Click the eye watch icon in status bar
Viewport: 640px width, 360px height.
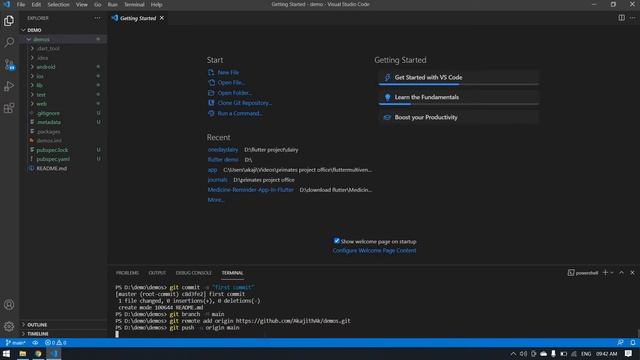pos(36,342)
